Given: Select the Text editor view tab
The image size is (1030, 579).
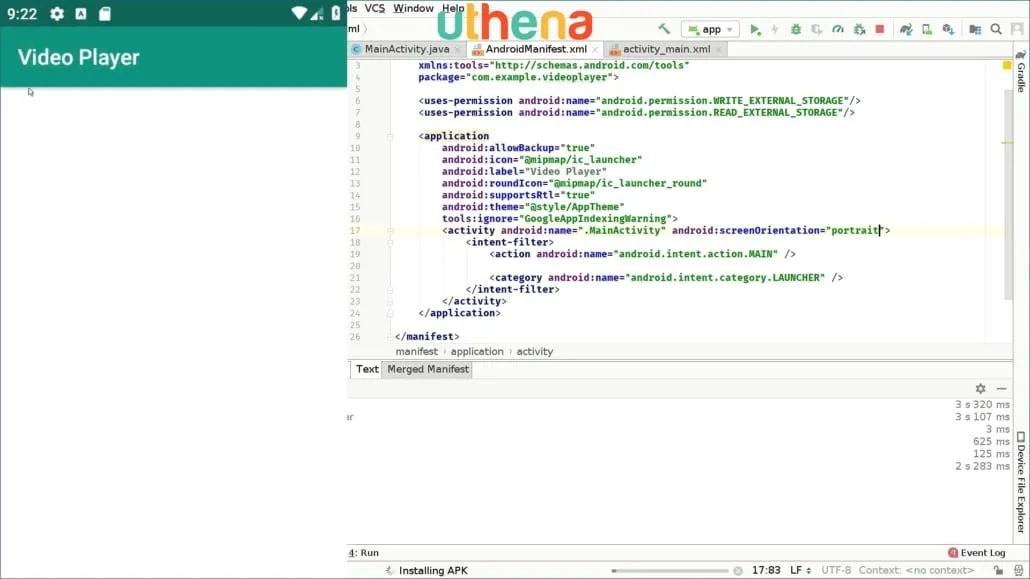Looking at the screenshot, I should click(x=367, y=369).
